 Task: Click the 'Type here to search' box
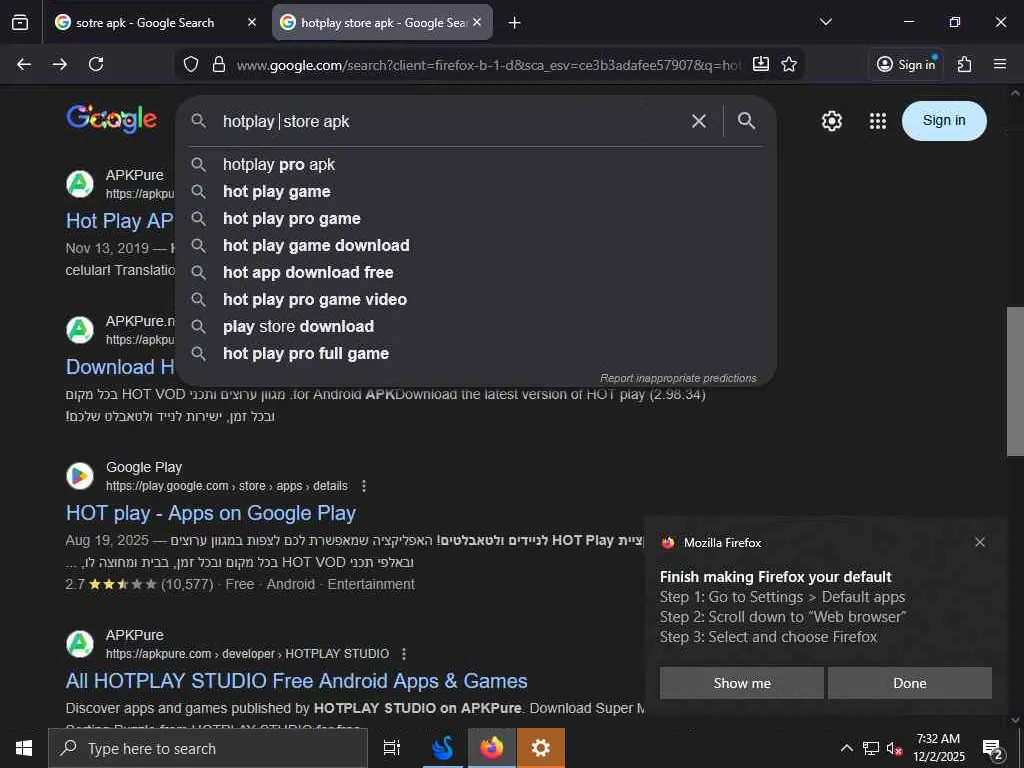click(x=208, y=748)
